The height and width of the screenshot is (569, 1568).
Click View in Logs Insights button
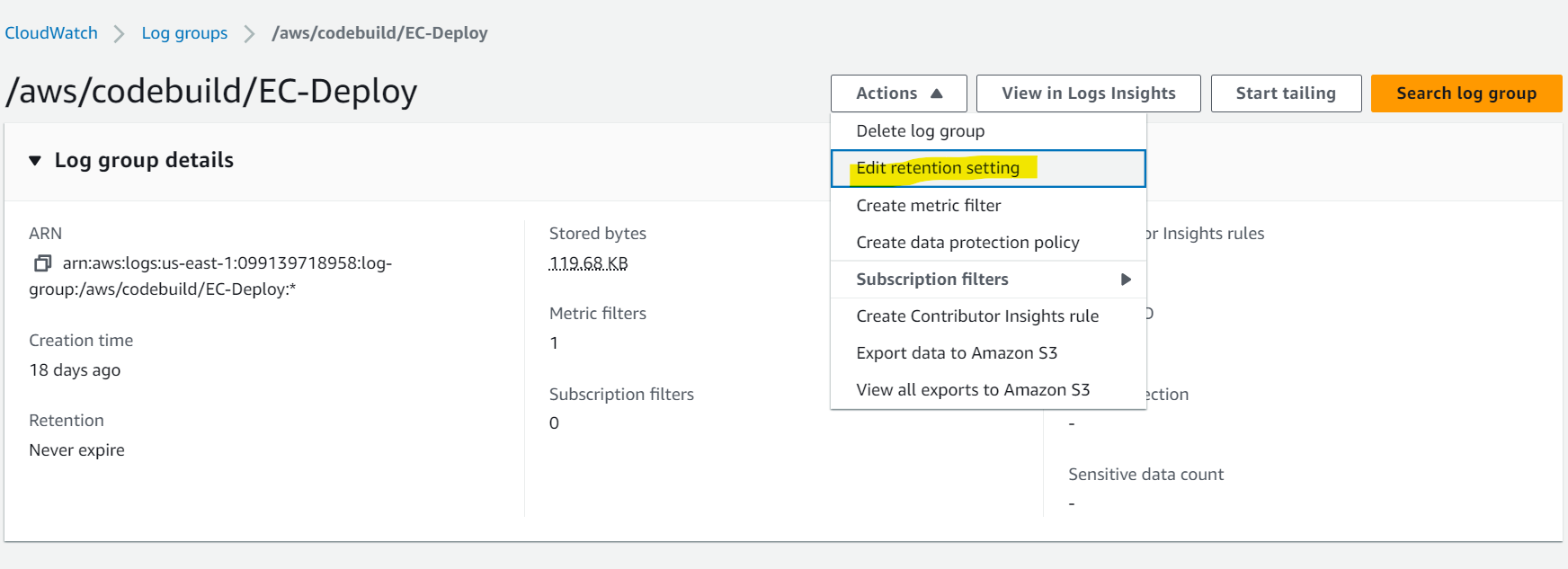[x=1088, y=93]
